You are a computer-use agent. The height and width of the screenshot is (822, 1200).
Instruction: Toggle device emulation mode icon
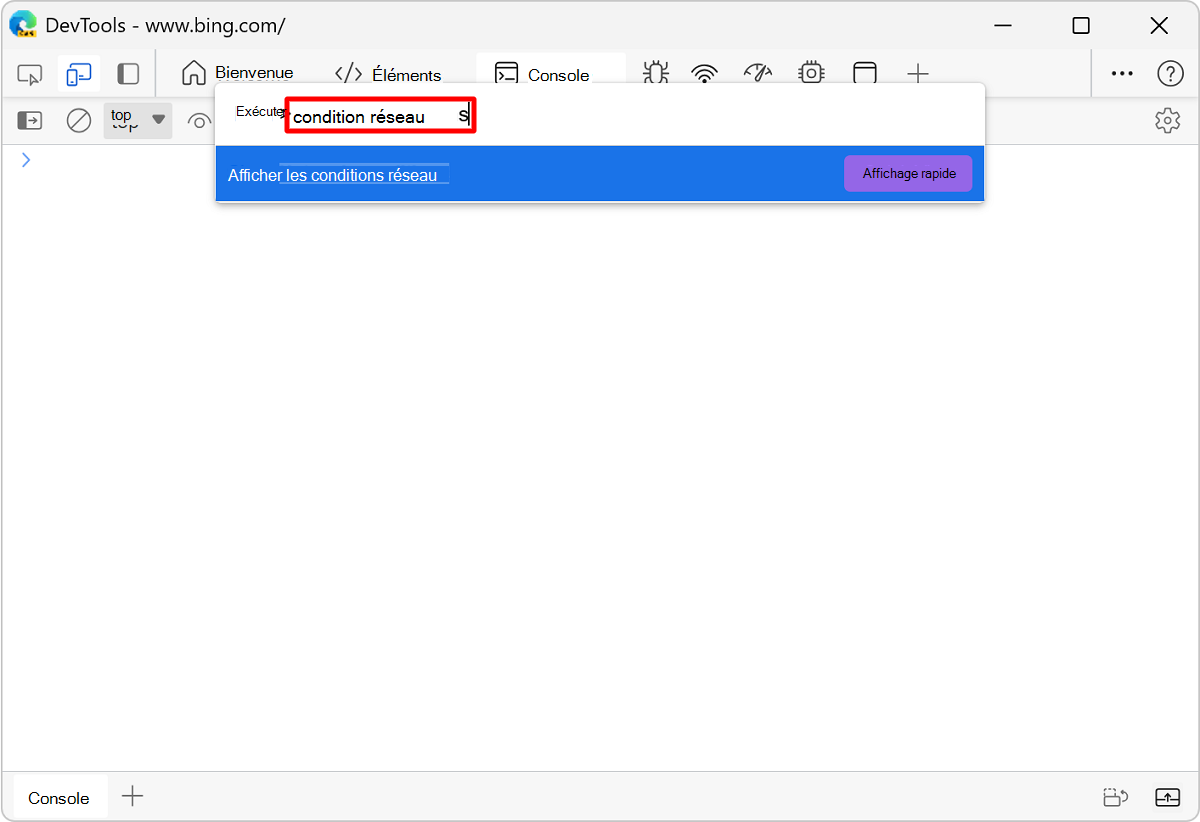point(79,74)
